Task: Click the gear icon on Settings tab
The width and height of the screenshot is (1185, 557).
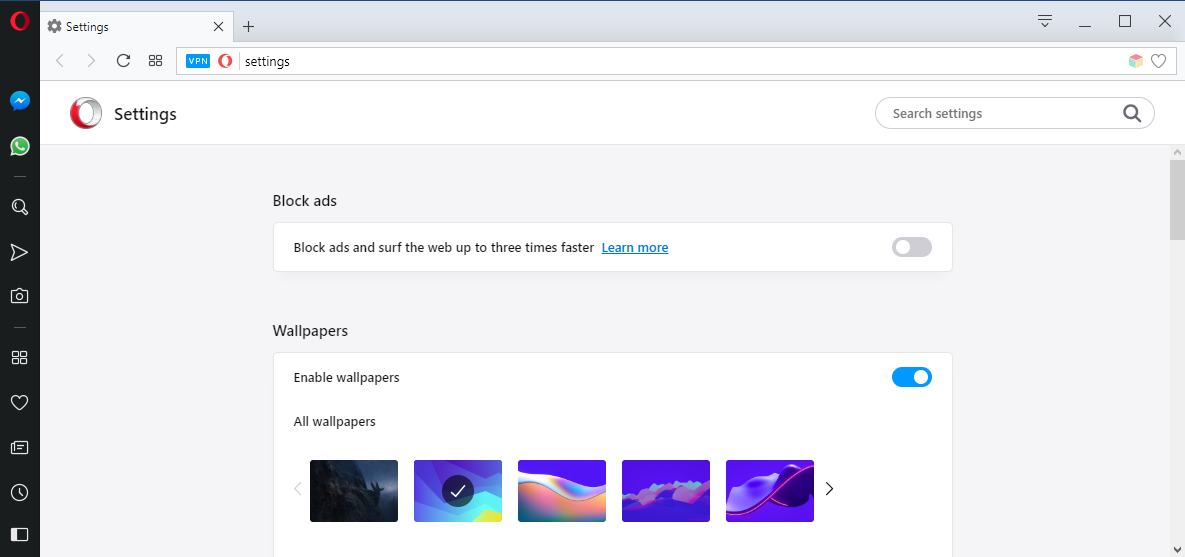Action: [54, 26]
